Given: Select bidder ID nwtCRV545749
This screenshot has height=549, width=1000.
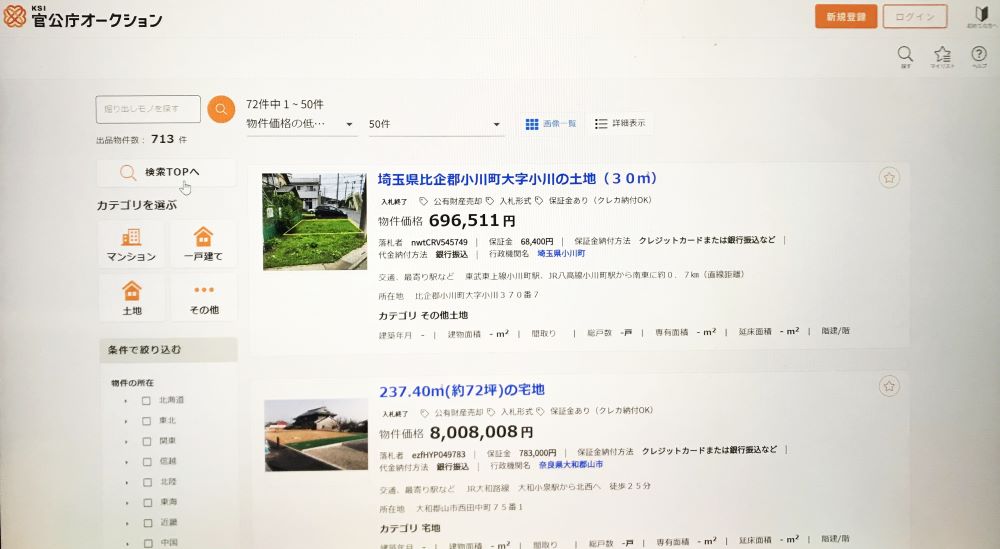Looking at the screenshot, I should [x=439, y=242].
